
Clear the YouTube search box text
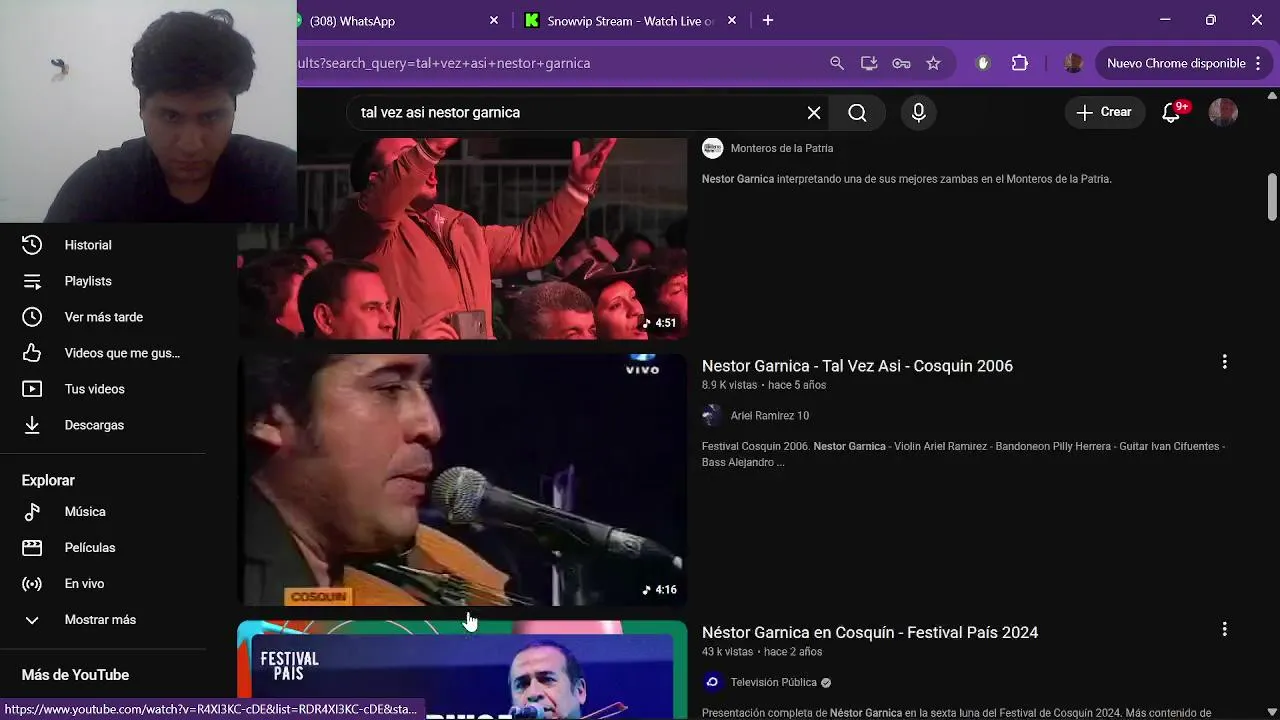pyautogui.click(x=814, y=113)
